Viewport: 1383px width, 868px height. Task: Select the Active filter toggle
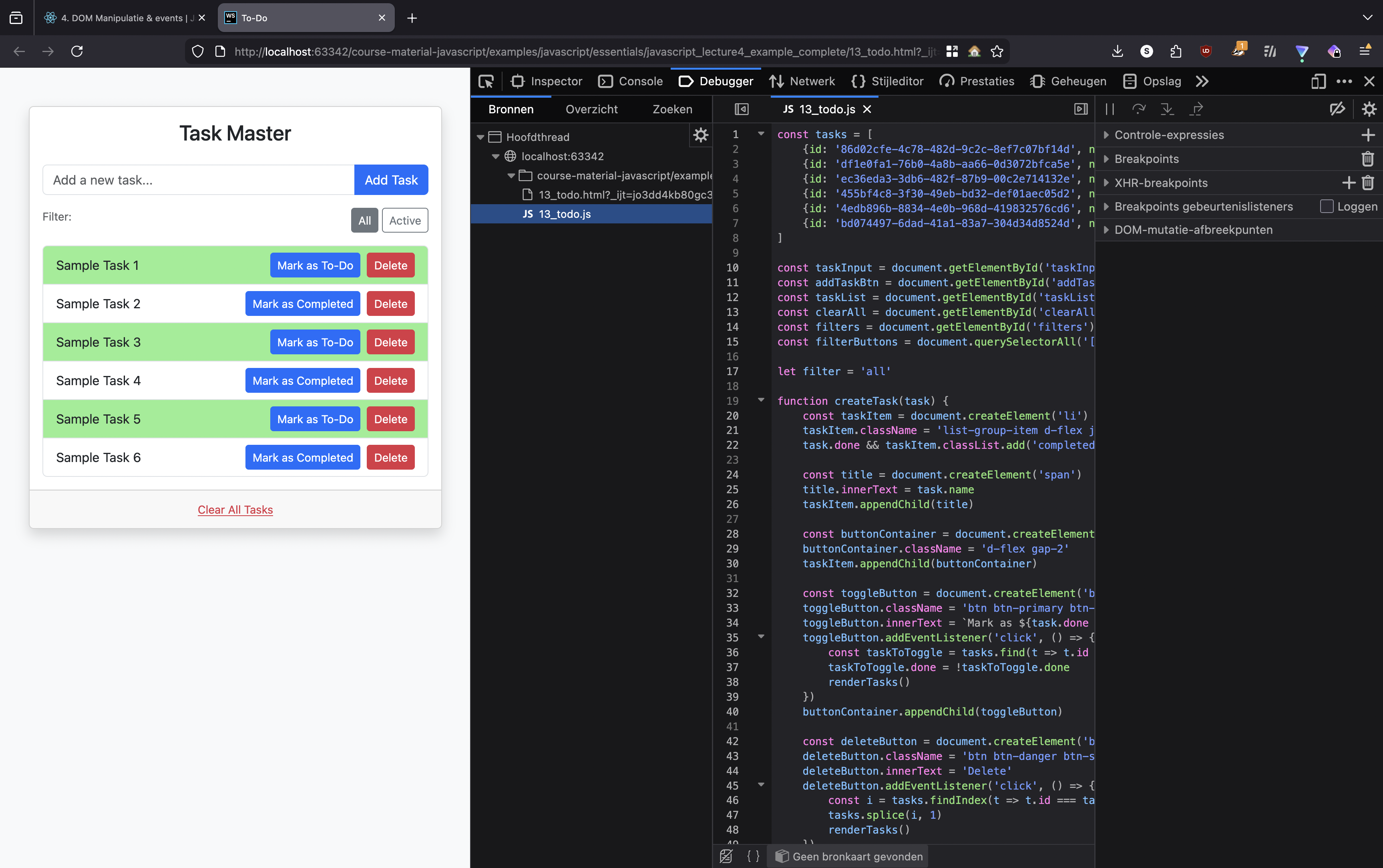[404, 220]
